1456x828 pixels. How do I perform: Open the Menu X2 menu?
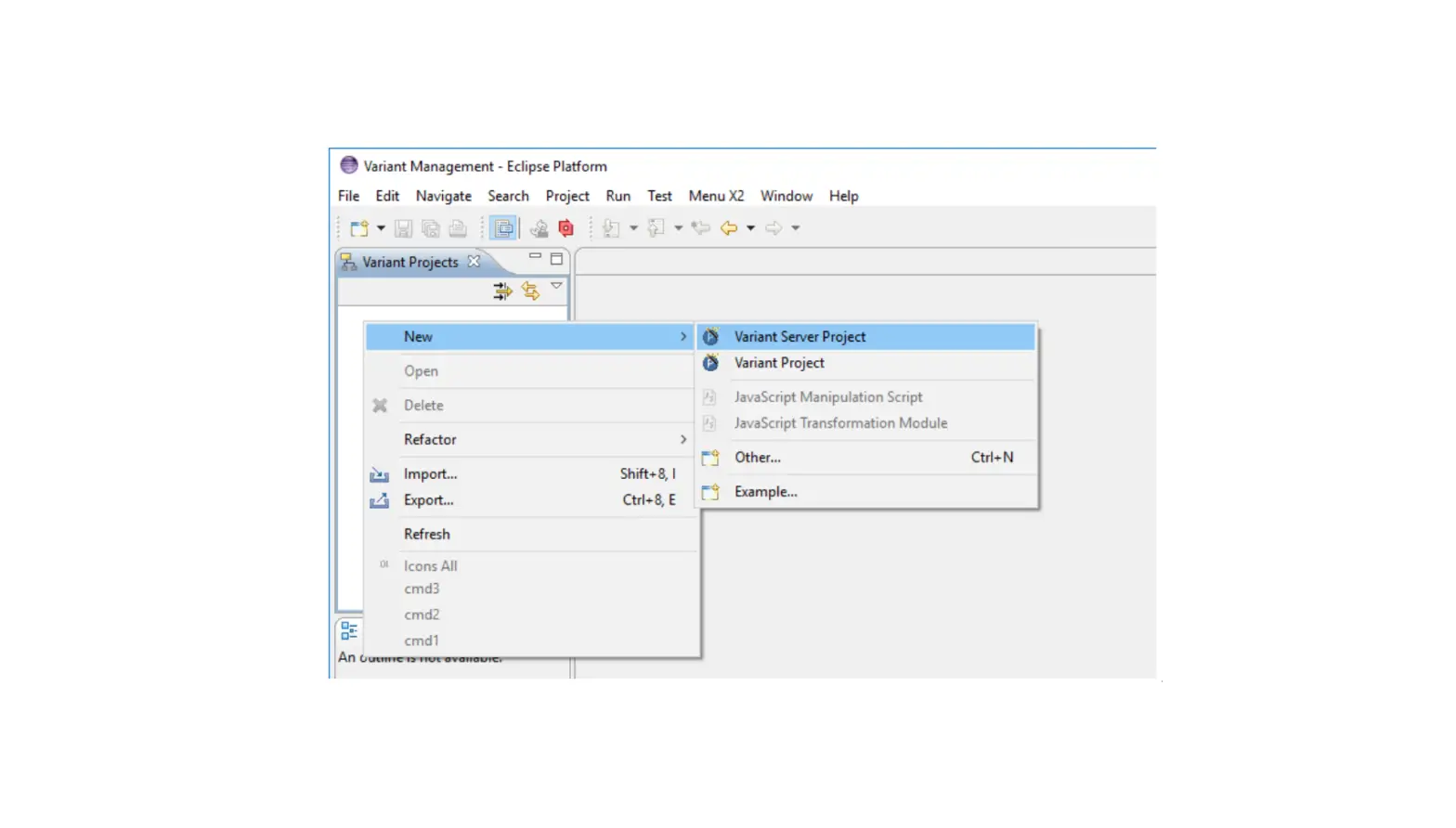[x=716, y=196]
